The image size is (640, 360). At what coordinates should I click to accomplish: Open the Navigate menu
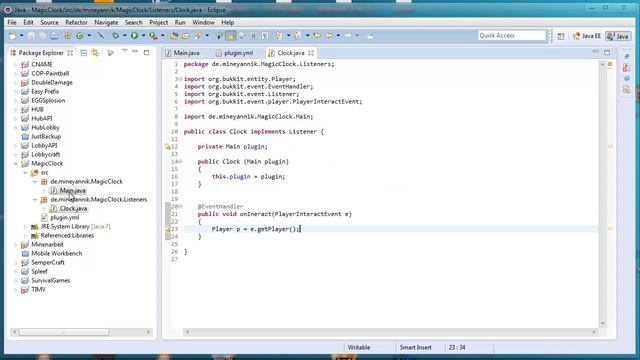tap(106, 22)
